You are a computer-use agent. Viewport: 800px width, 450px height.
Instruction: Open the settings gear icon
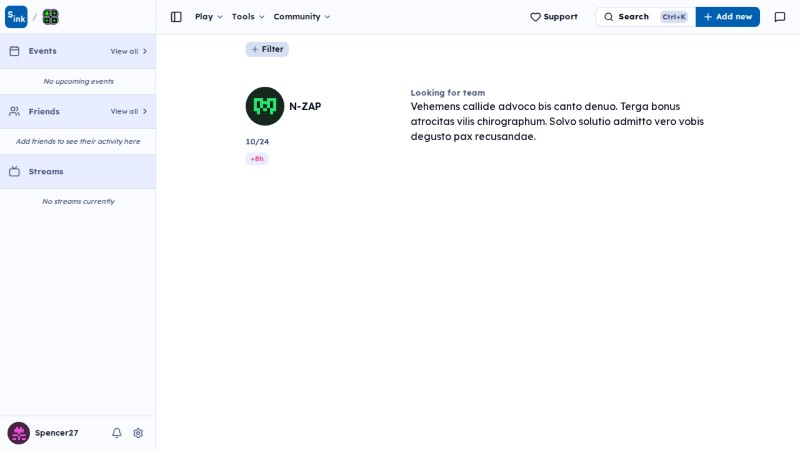pyautogui.click(x=138, y=433)
